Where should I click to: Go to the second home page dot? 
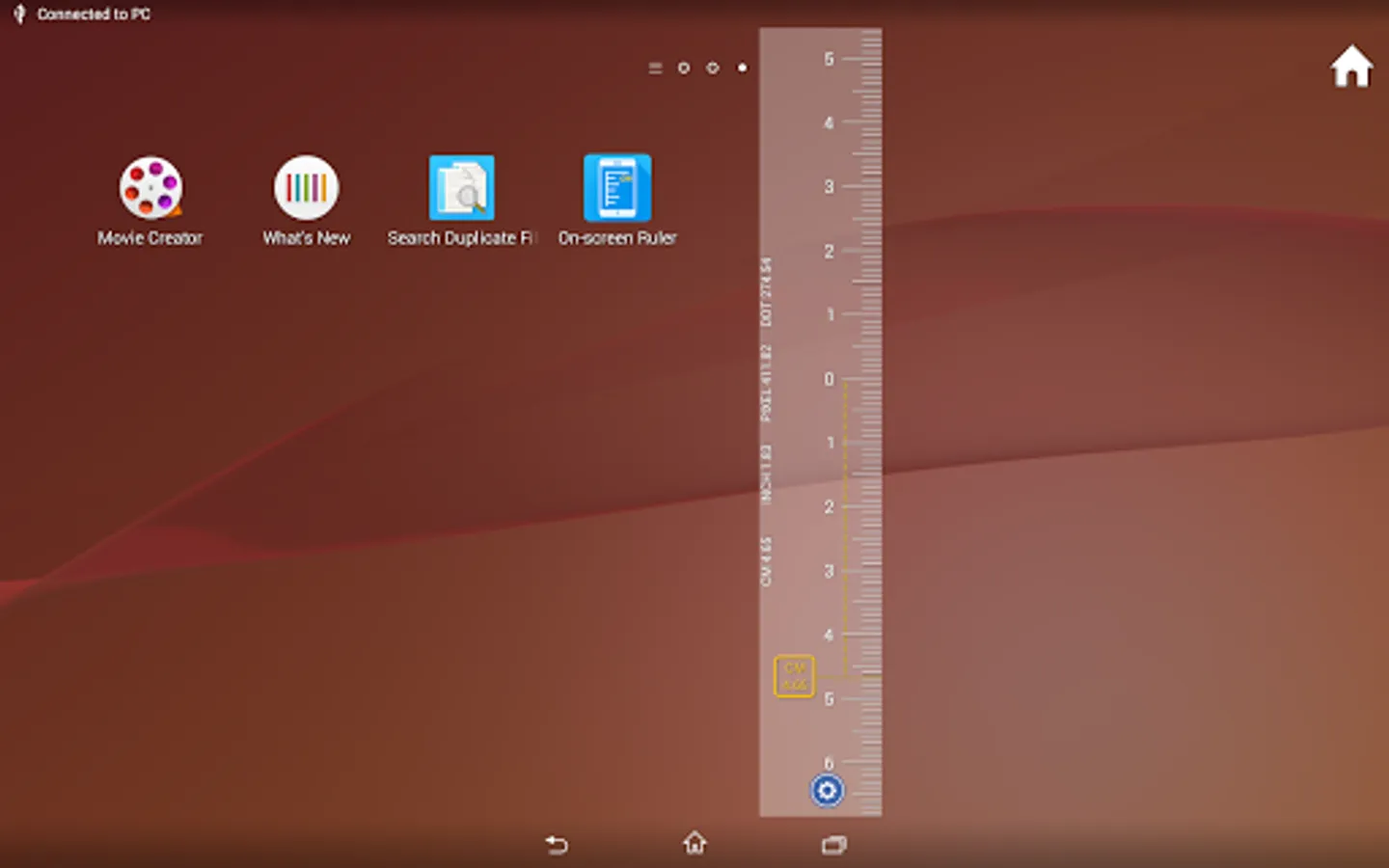712,68
